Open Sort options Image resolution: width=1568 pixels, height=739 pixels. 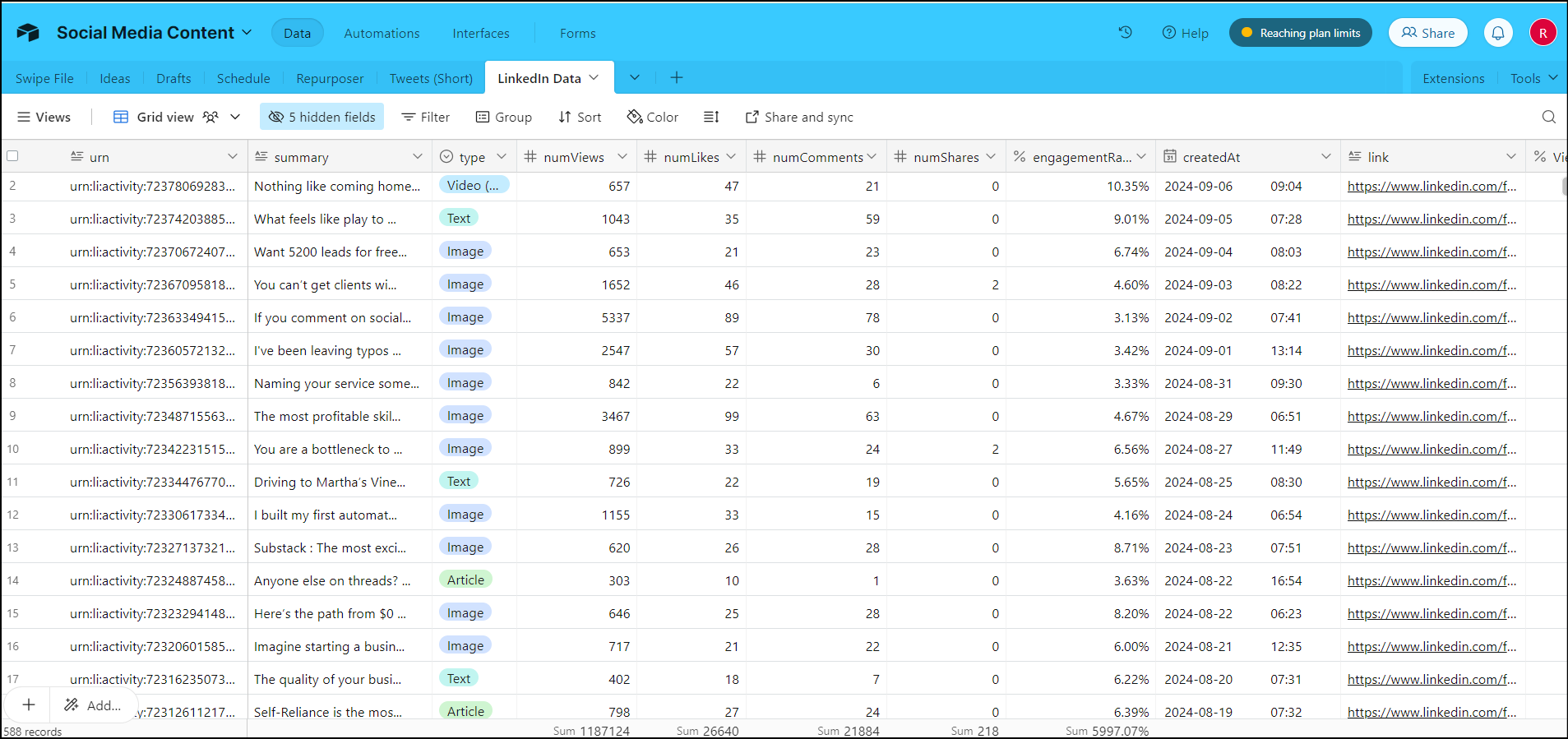click(x=580, y=117)
